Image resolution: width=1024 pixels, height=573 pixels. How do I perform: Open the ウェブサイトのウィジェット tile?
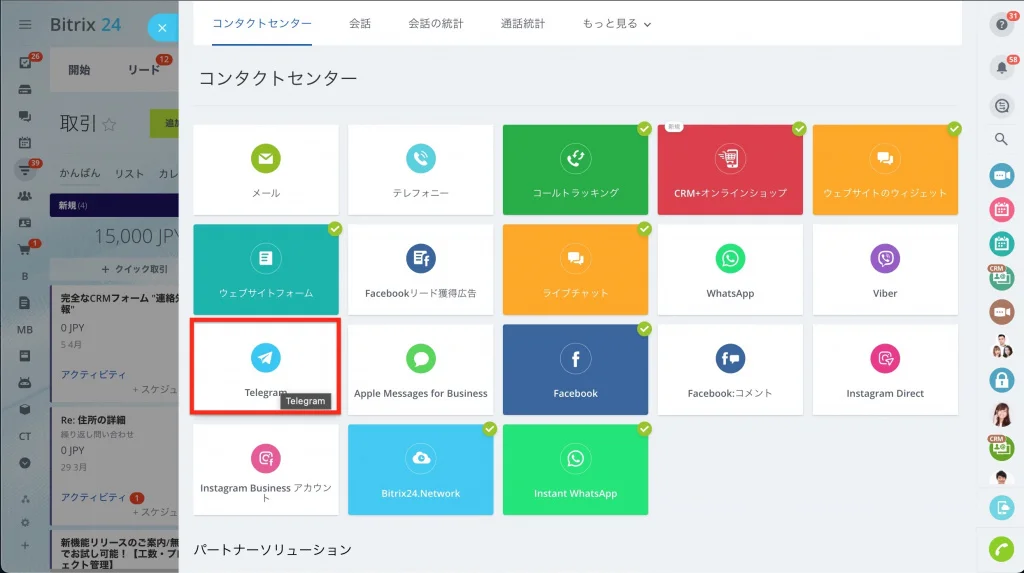click(x=885, y=170)
